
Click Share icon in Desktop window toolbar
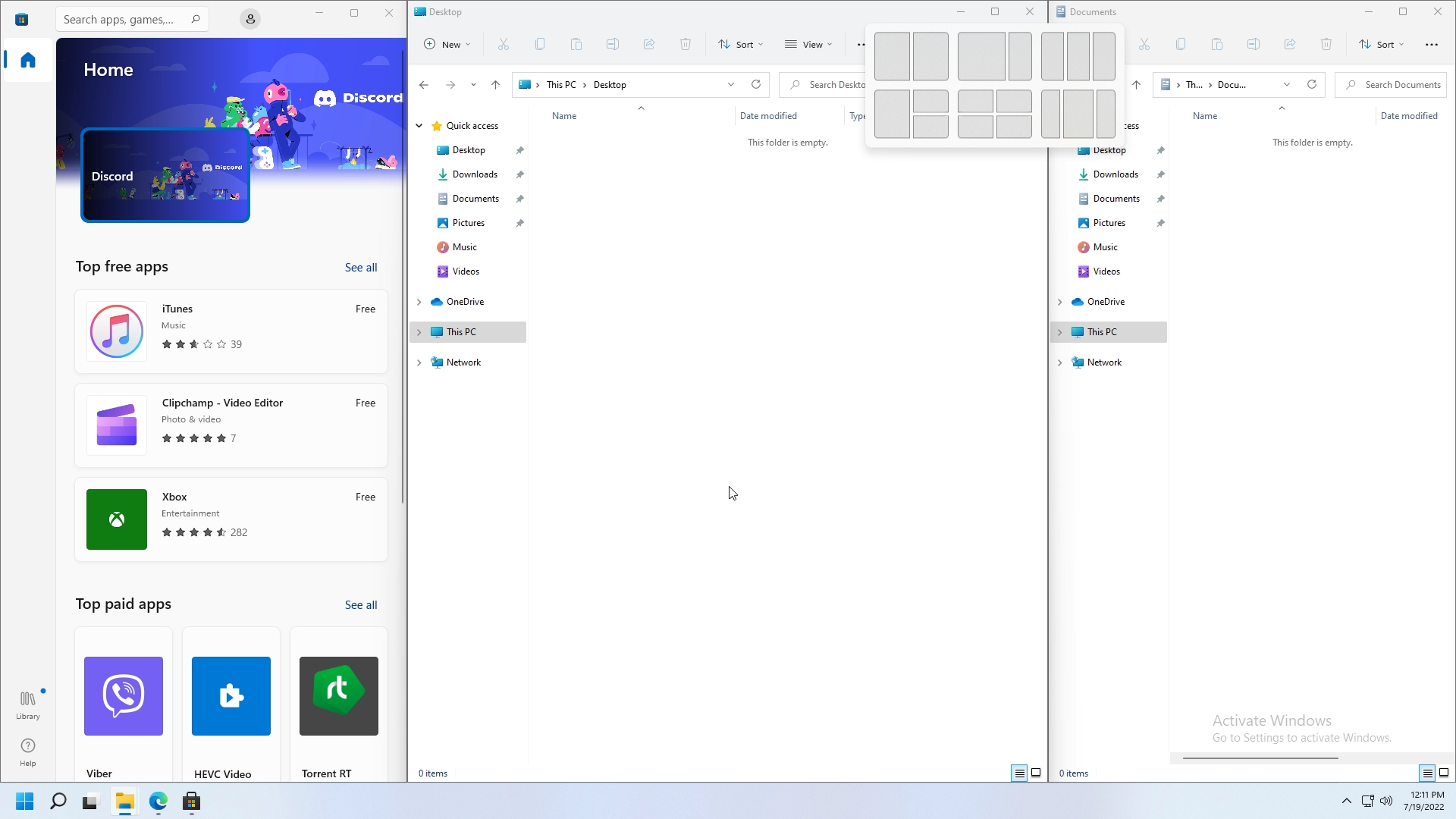pyautogui.click(x=649, y=44)
